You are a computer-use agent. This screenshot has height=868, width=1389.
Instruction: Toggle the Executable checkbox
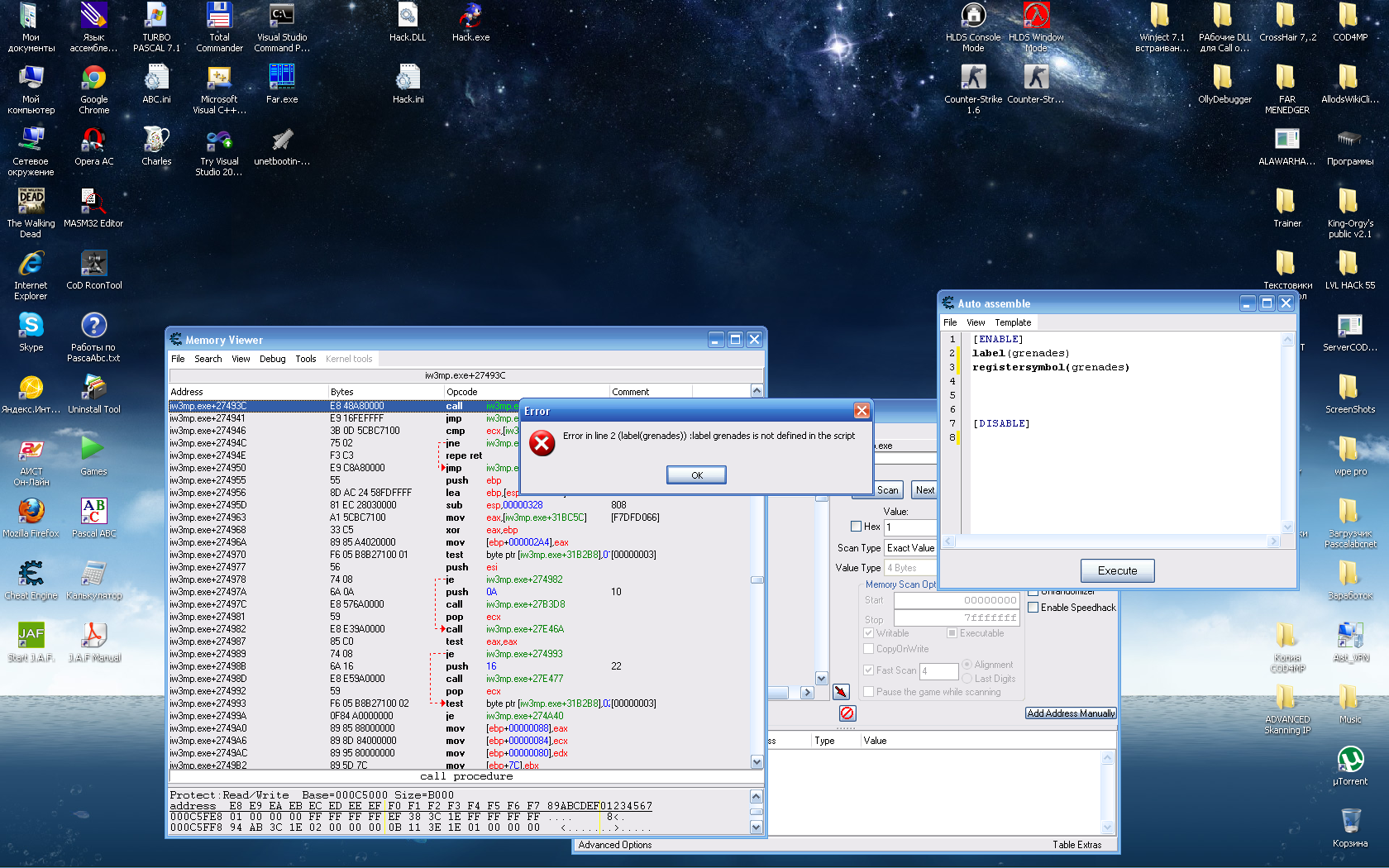[x=952, y=633]
